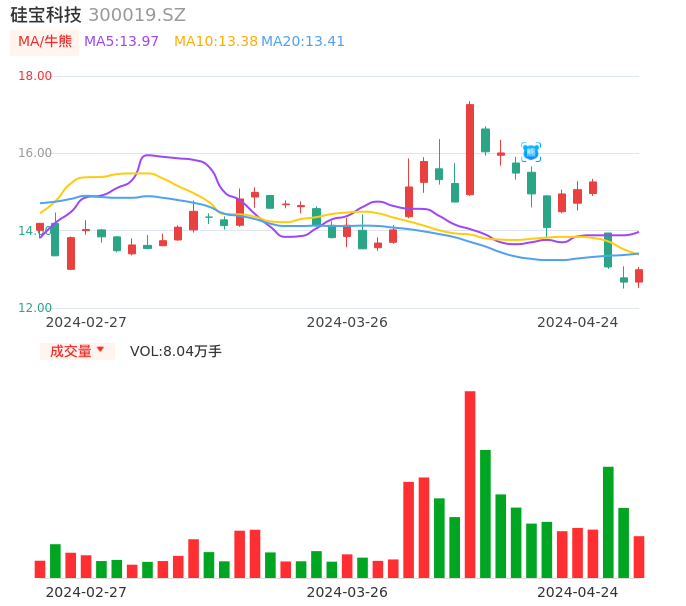Viewport: 686px width, 606px height.
Task: Click the stock name 硅宝科技
Action: [x=46, y=15]
